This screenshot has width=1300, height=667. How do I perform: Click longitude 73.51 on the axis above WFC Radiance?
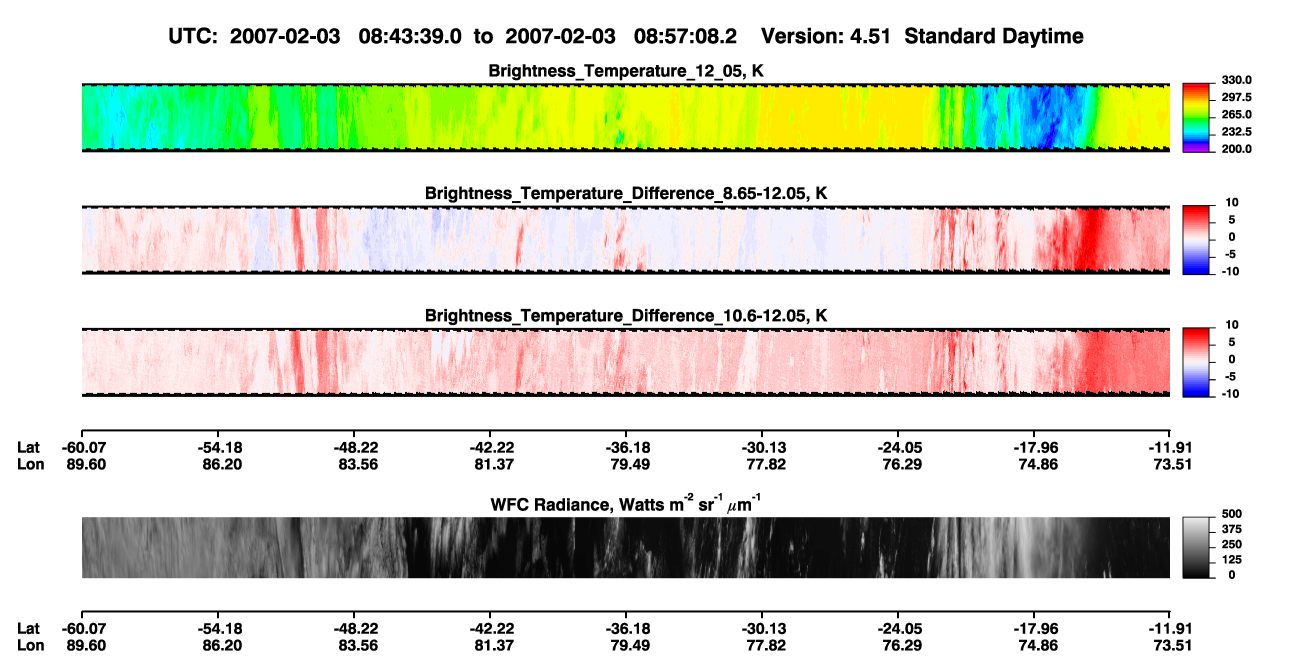1170,464
